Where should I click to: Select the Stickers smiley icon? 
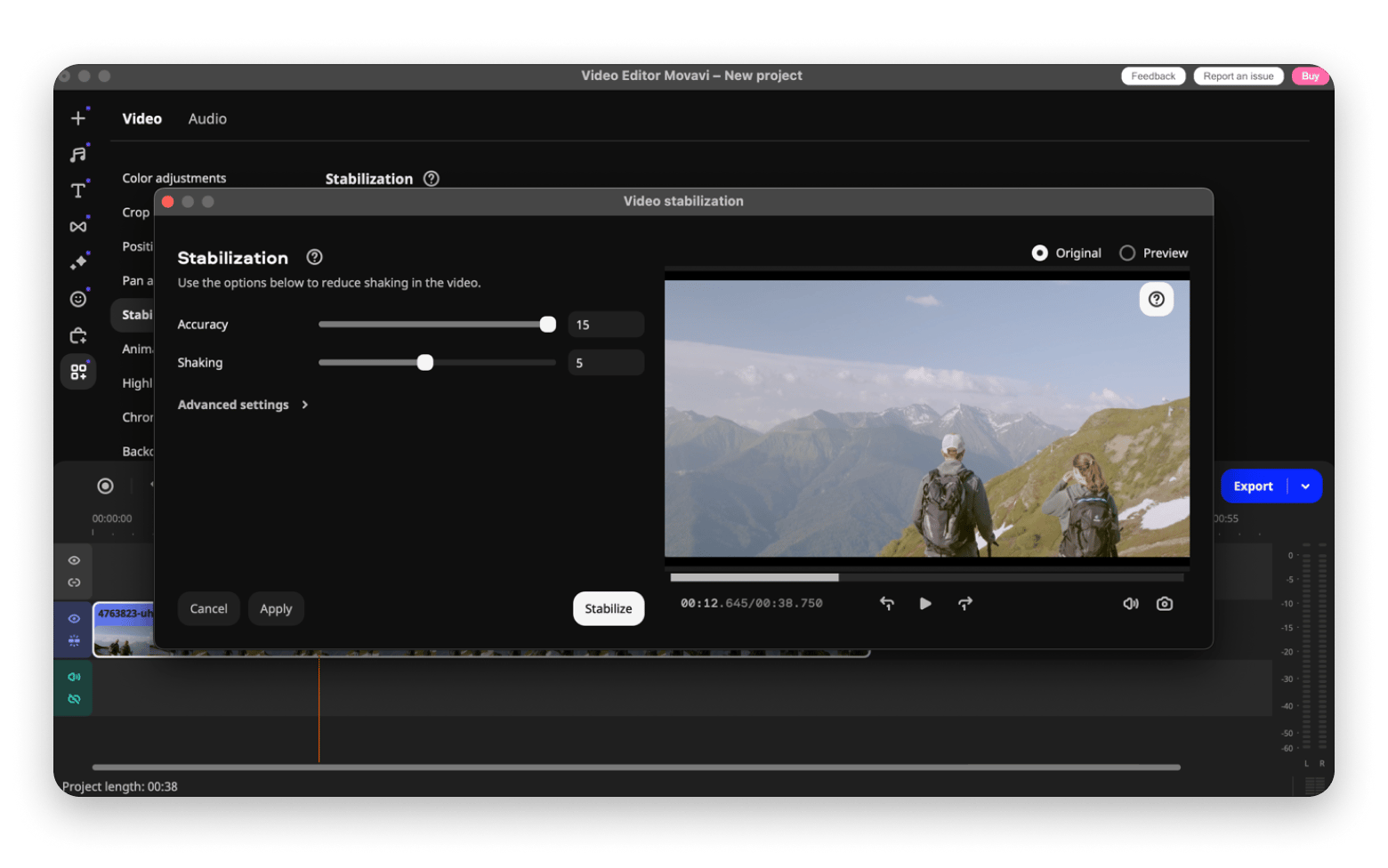(x=78, y=299)
